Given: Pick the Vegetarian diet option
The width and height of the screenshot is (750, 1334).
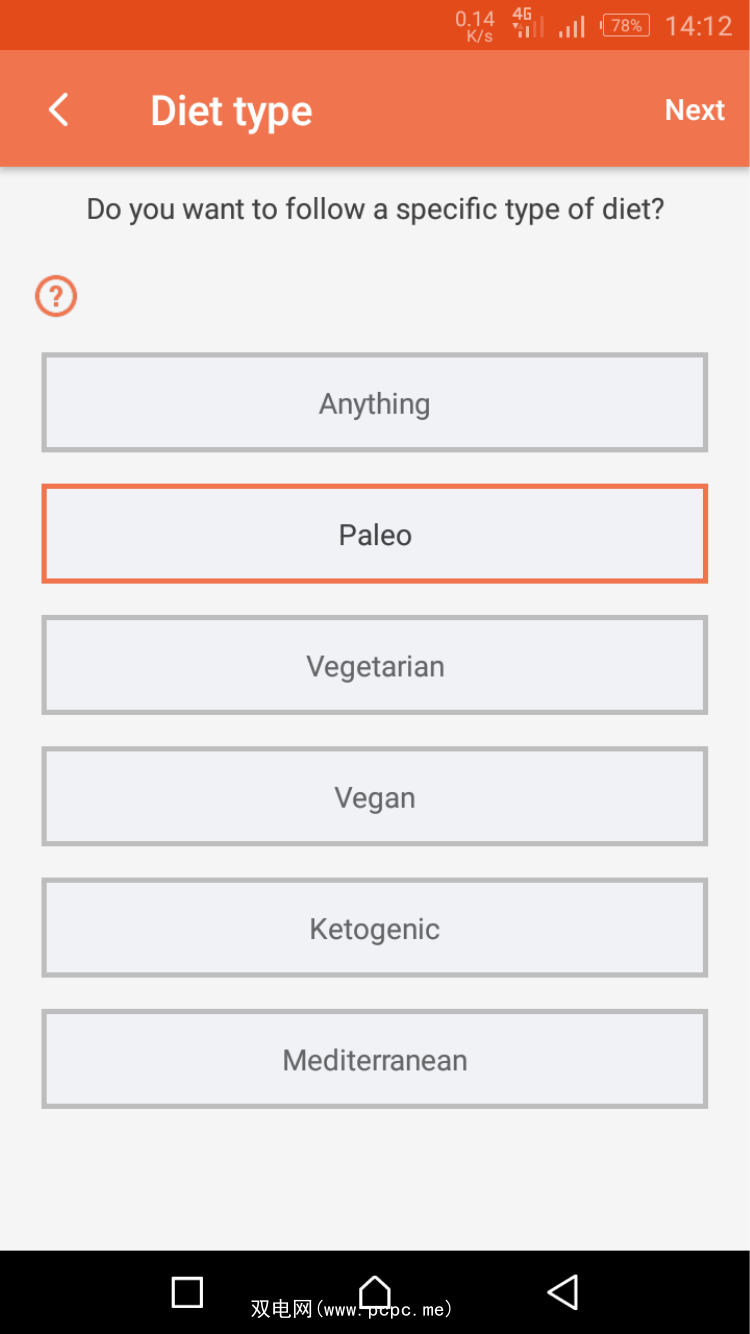Looking at the screenshot, I should pyautogui.click(x=374, y=666).
